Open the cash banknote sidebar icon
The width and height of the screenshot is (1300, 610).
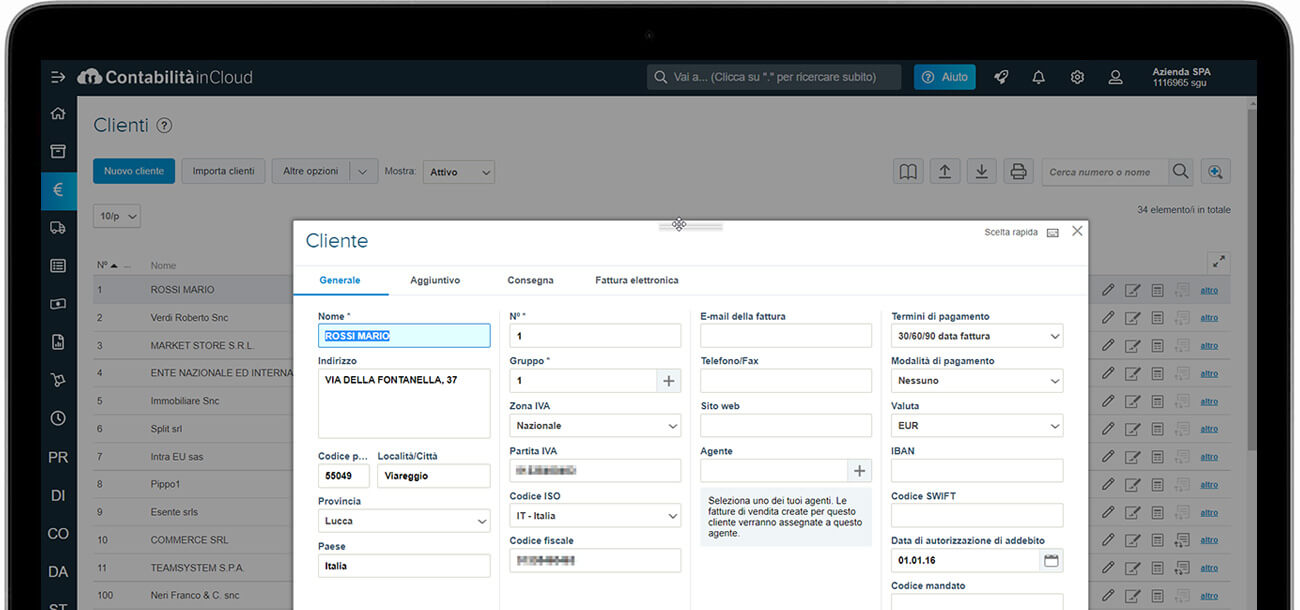[x=58, y=303]
